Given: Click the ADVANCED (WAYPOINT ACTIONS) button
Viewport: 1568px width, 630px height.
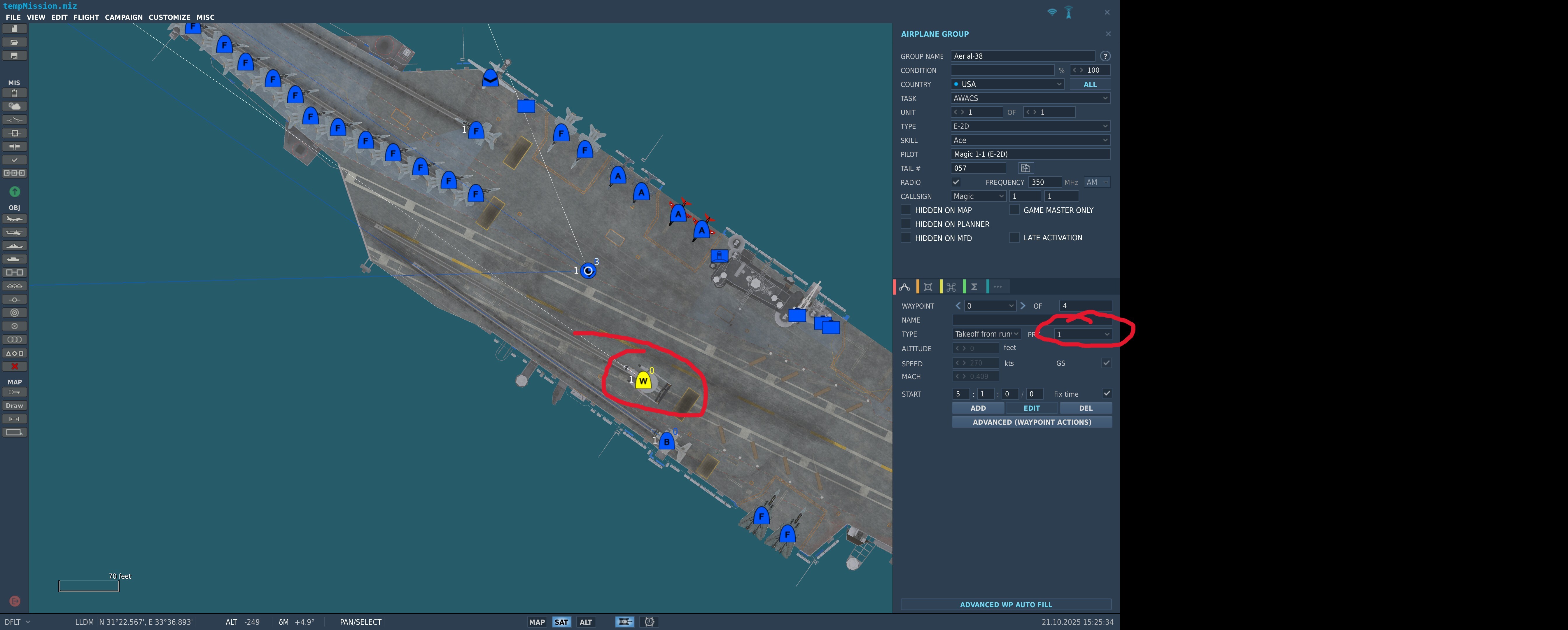Looking at the screenshot, I should coord(1031,422).
